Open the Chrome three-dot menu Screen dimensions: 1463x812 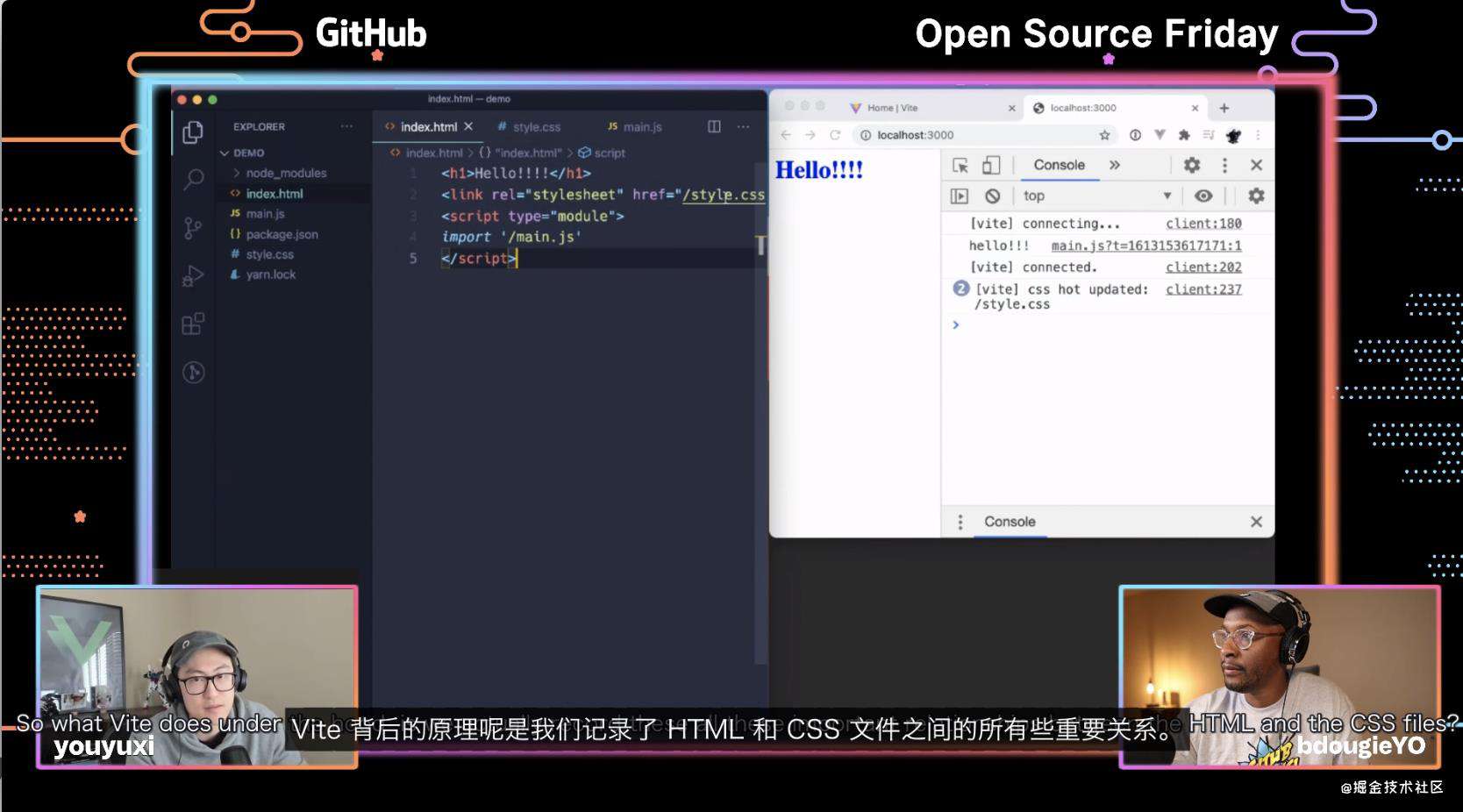1258,135
